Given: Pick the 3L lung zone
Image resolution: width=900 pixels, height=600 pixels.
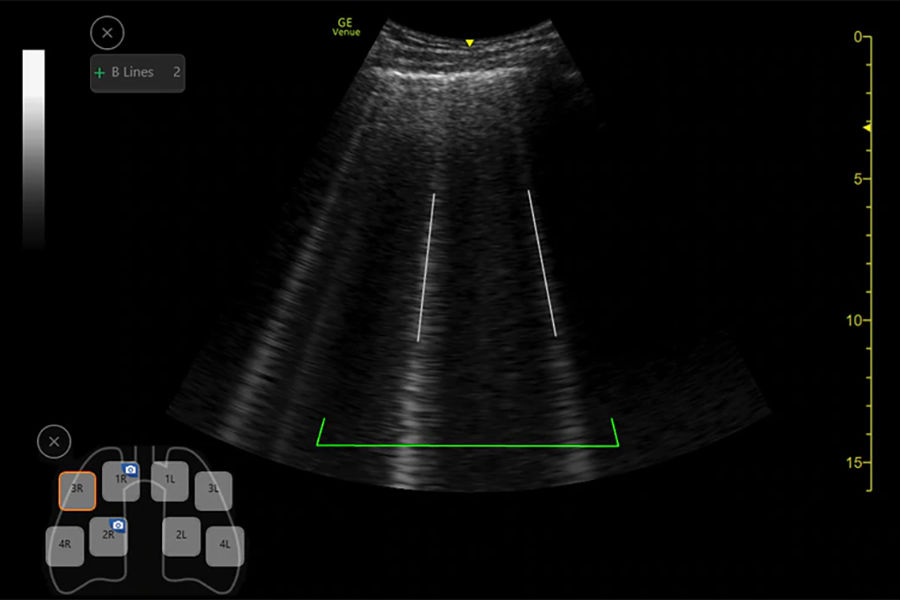Looking at the screenshot, I should pos(213,490).
